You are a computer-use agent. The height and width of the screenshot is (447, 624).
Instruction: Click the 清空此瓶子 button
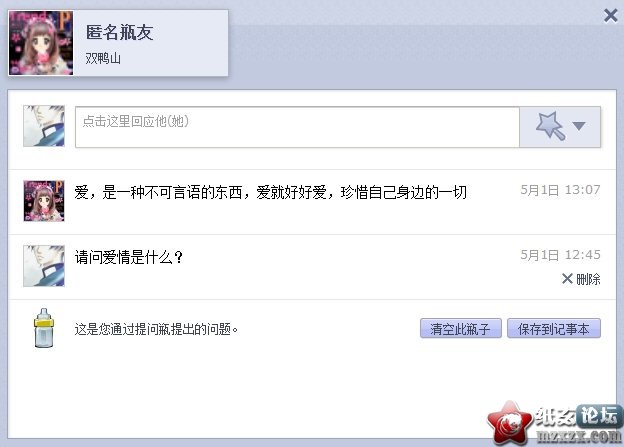click(460, 329)
